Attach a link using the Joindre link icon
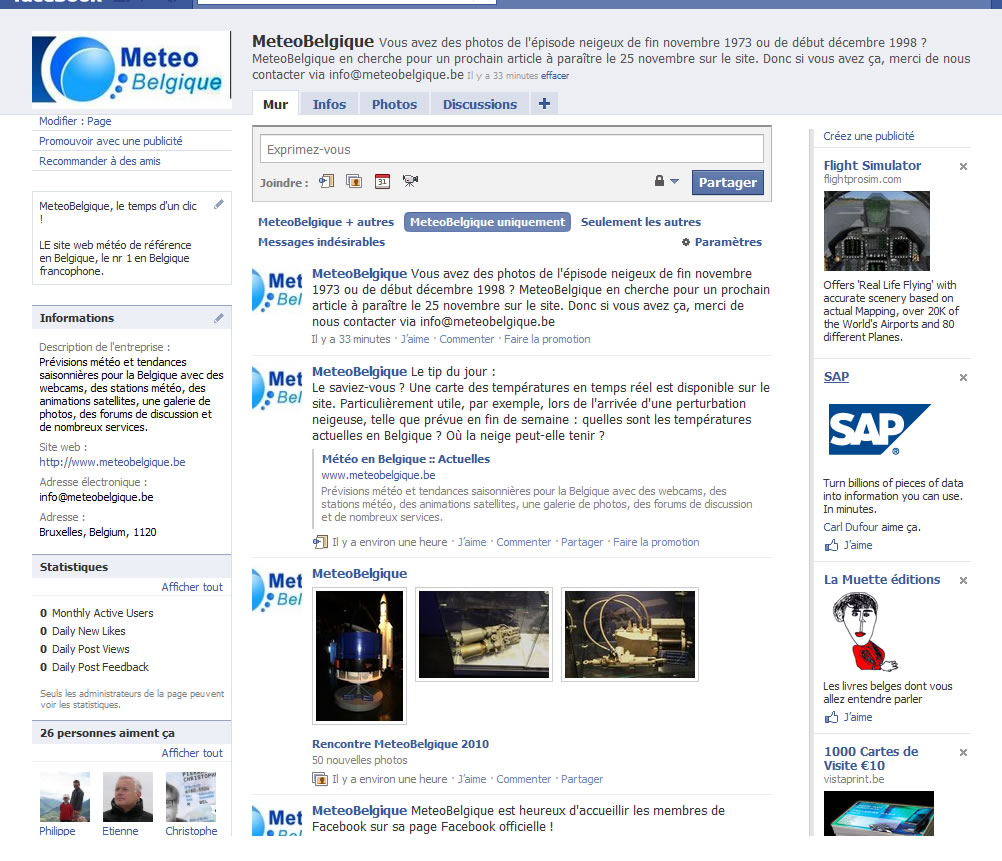 tap(327, 182)
